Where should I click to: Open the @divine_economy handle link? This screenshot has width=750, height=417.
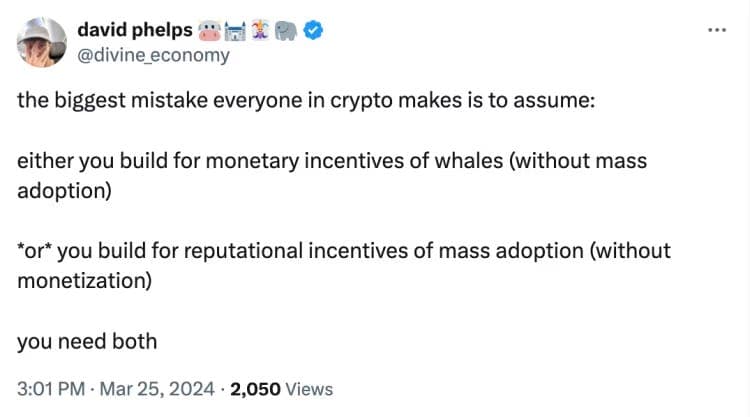coord(154,55)
